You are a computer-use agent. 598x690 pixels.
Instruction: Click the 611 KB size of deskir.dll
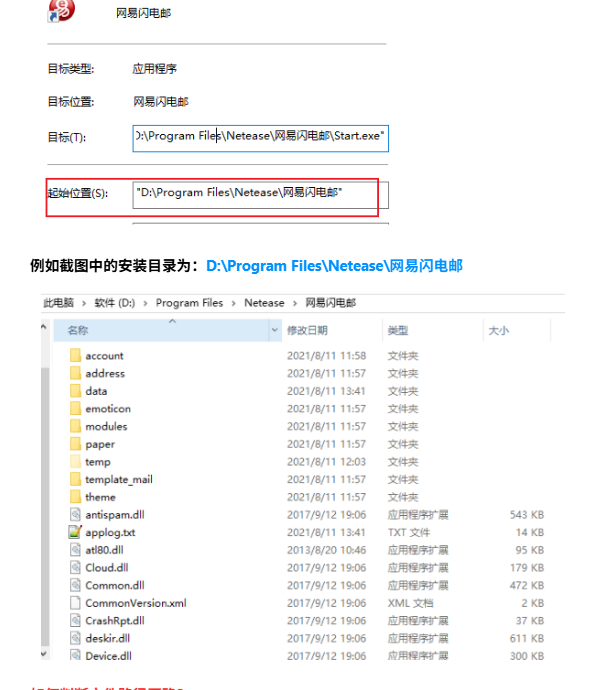click(527, 638)
